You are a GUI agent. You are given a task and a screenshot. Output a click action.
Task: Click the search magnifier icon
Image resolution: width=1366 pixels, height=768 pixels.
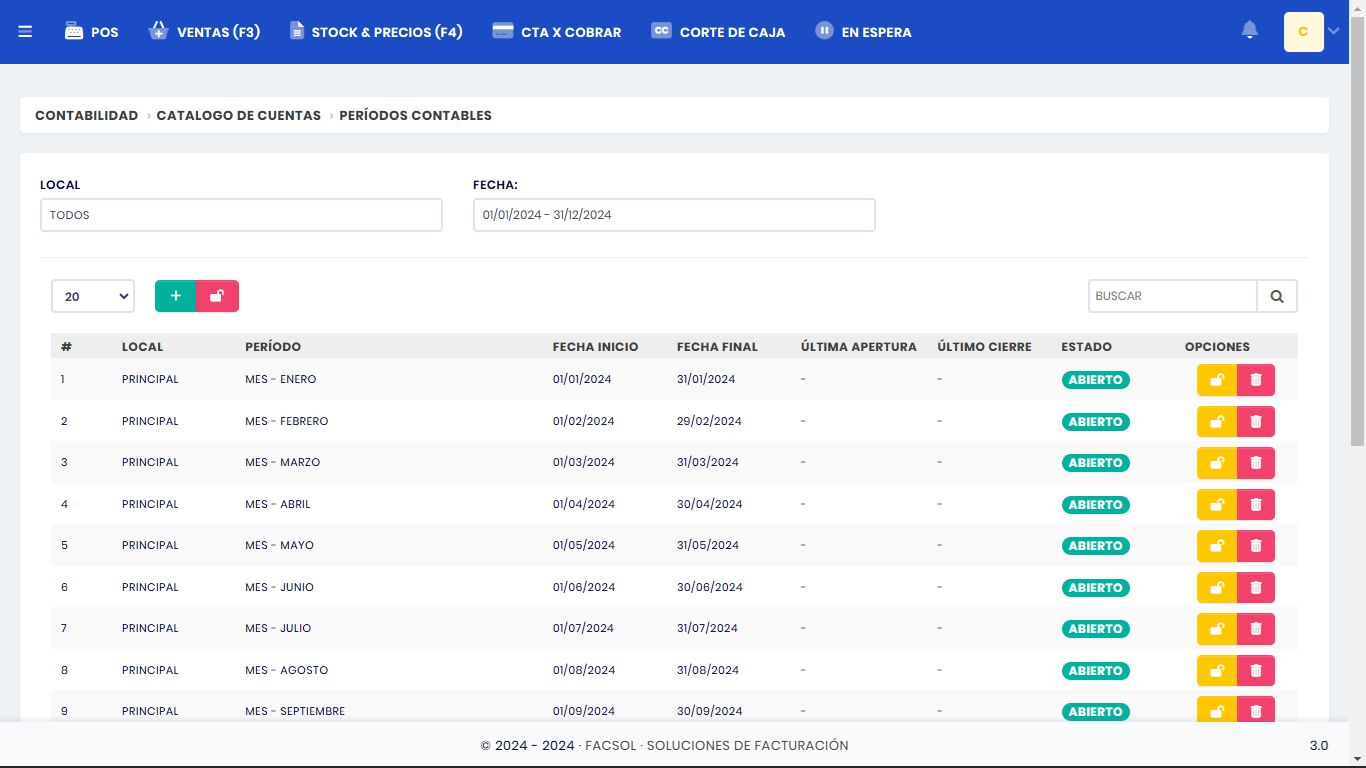1277,296
